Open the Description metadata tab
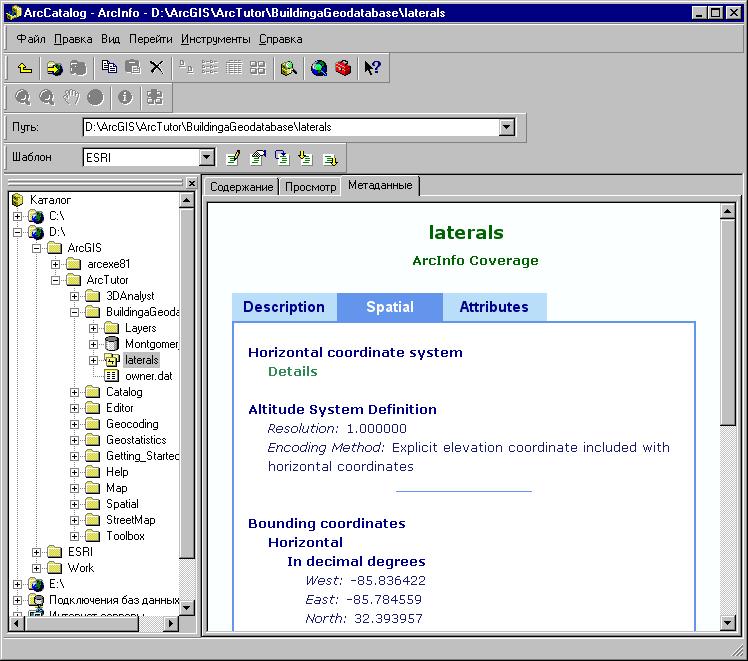748x661 pixels. (284, 307)
